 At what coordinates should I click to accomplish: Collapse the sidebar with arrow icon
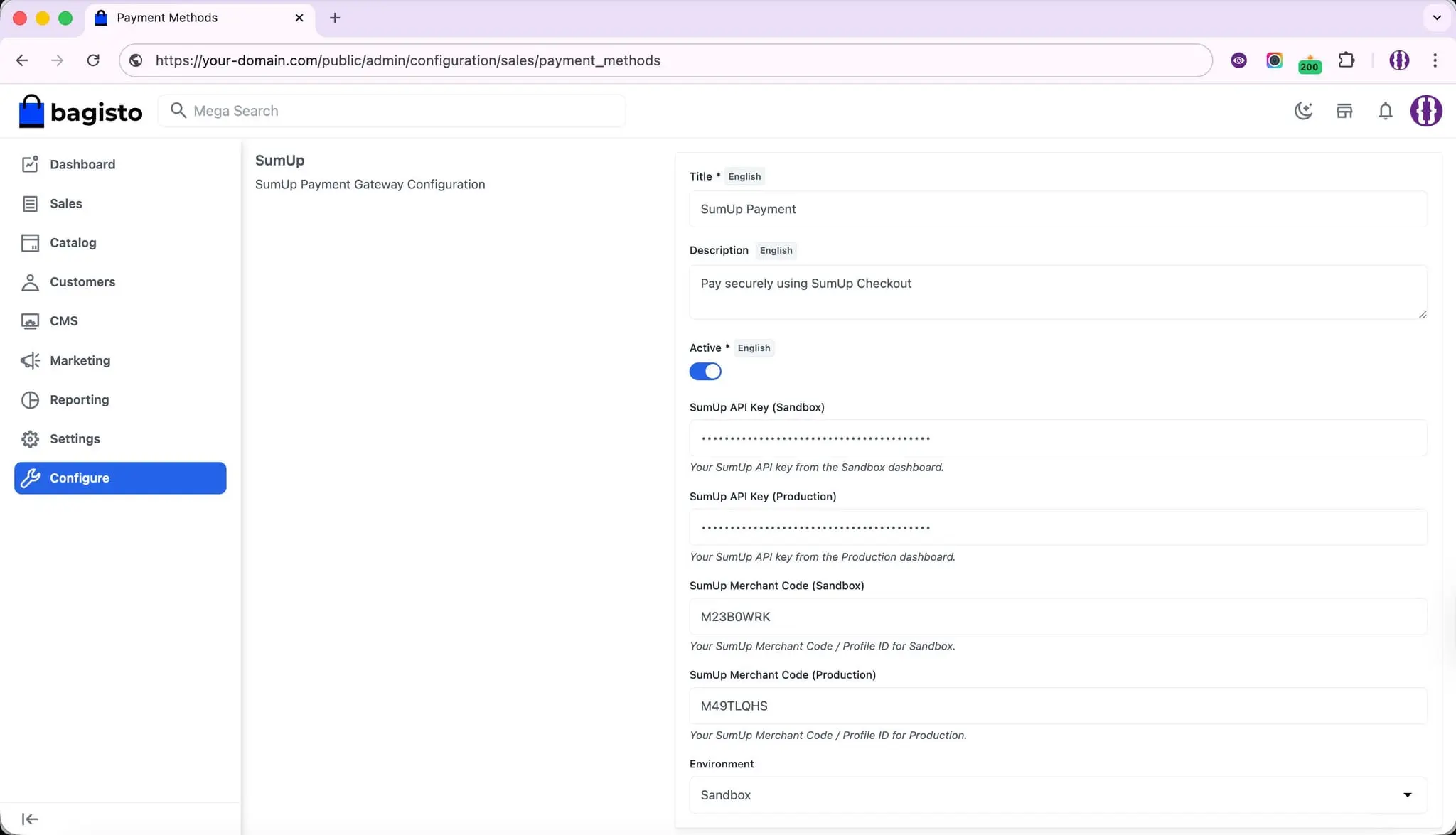click(x=30, y=819)
